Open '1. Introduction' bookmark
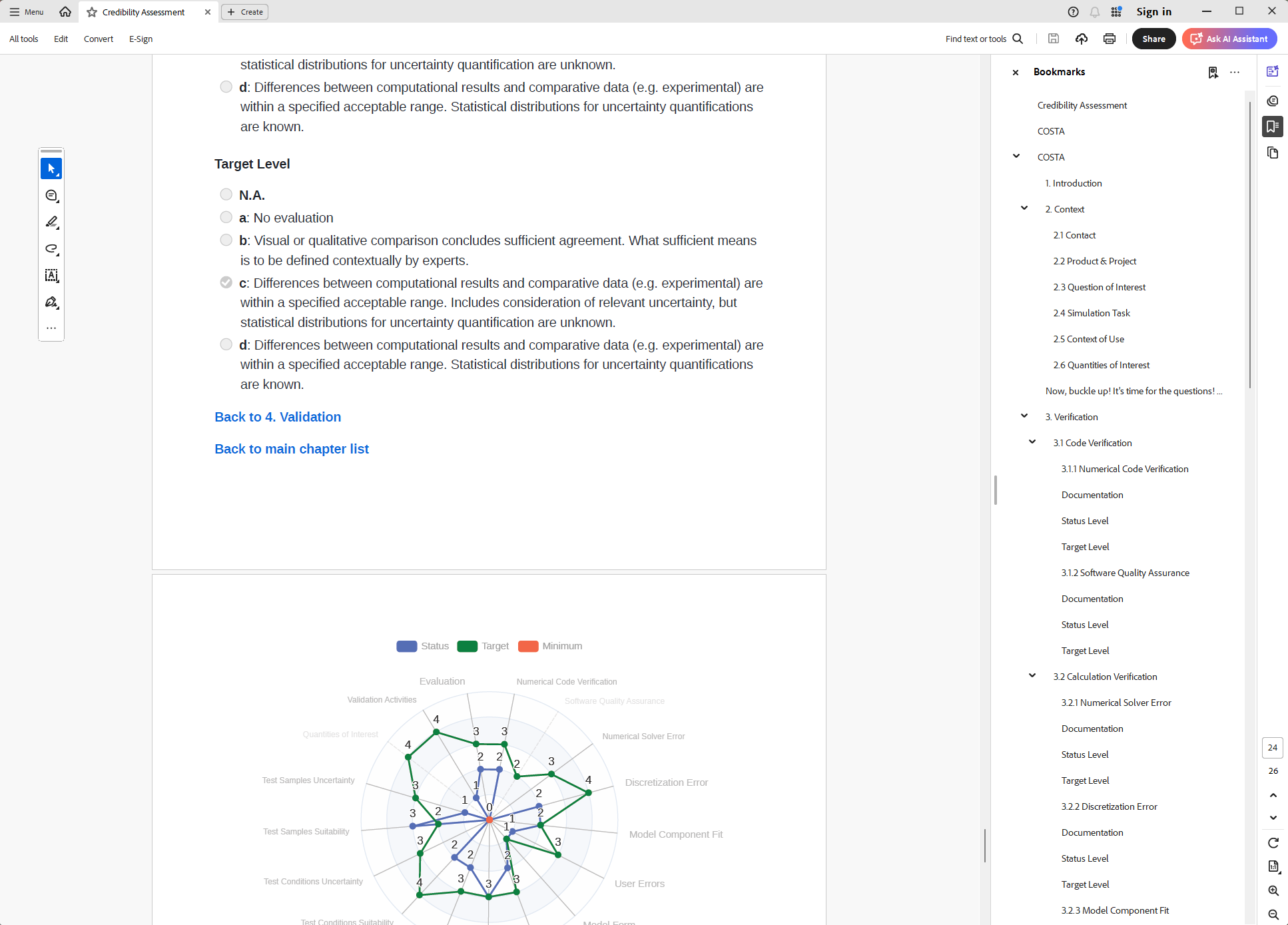 1074,183
